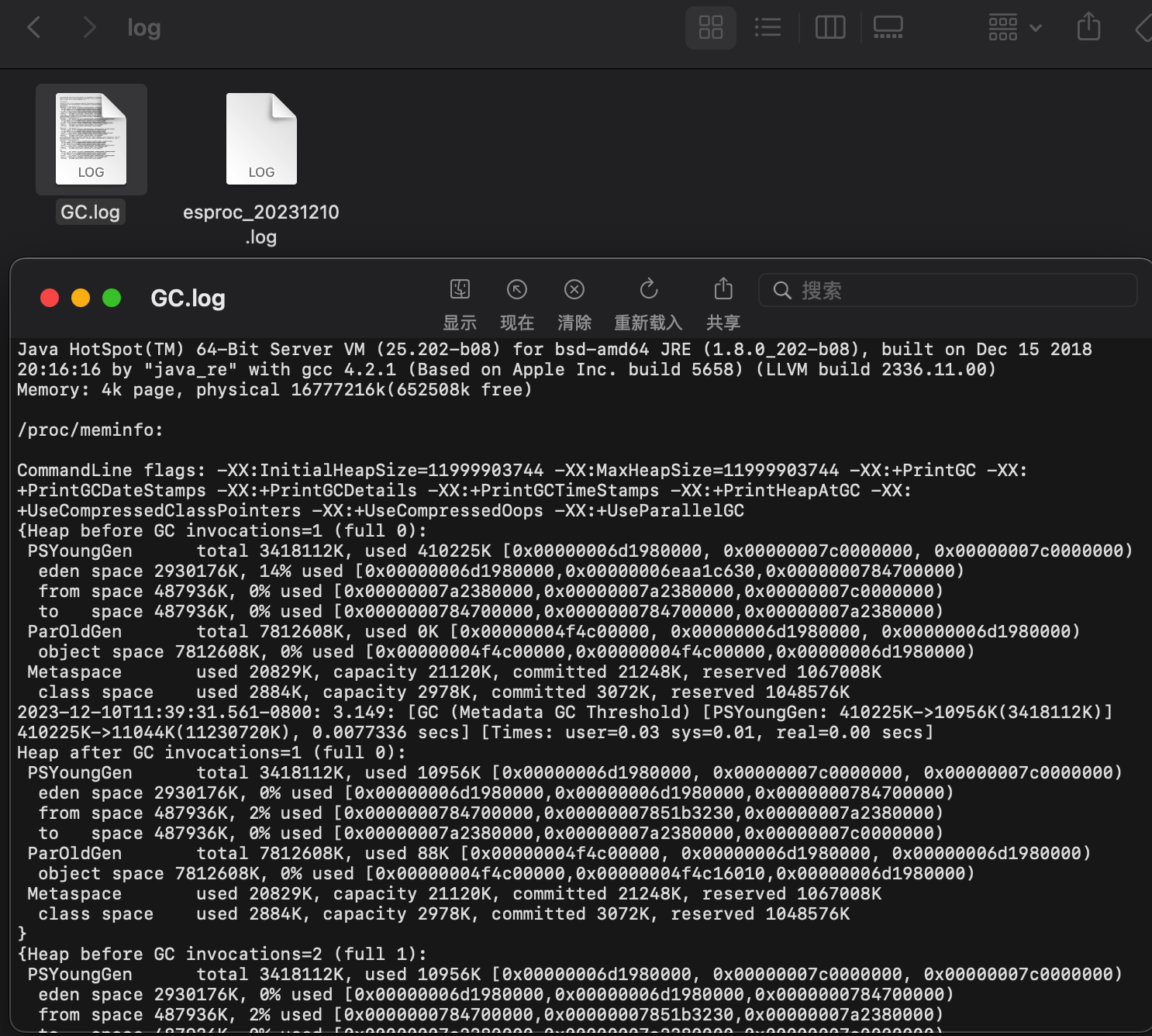1152x1036 pixels.
Task: Click the 显示 reveal-in-Finder icon
Action: (x=460, y=290)
